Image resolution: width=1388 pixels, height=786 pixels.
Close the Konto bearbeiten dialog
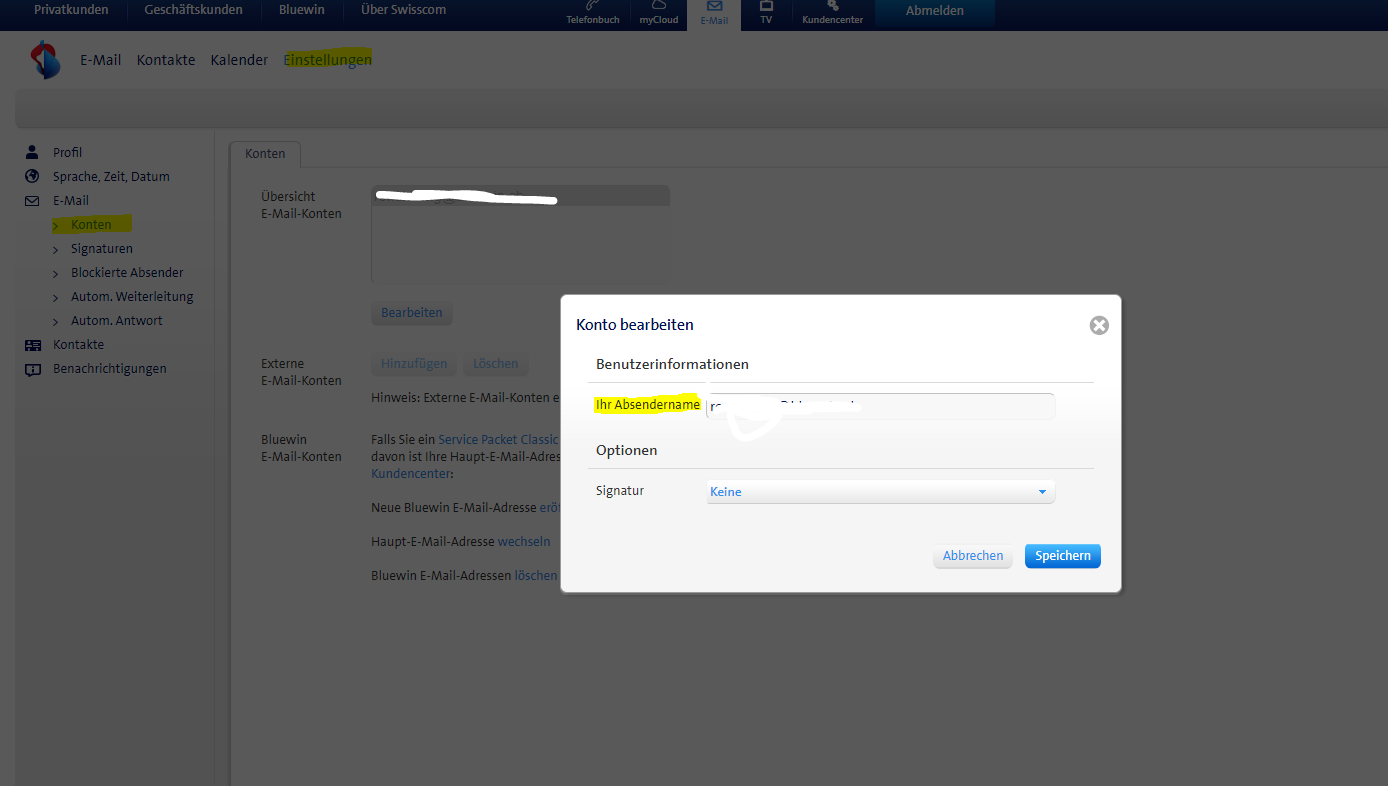pos(1099,325)
